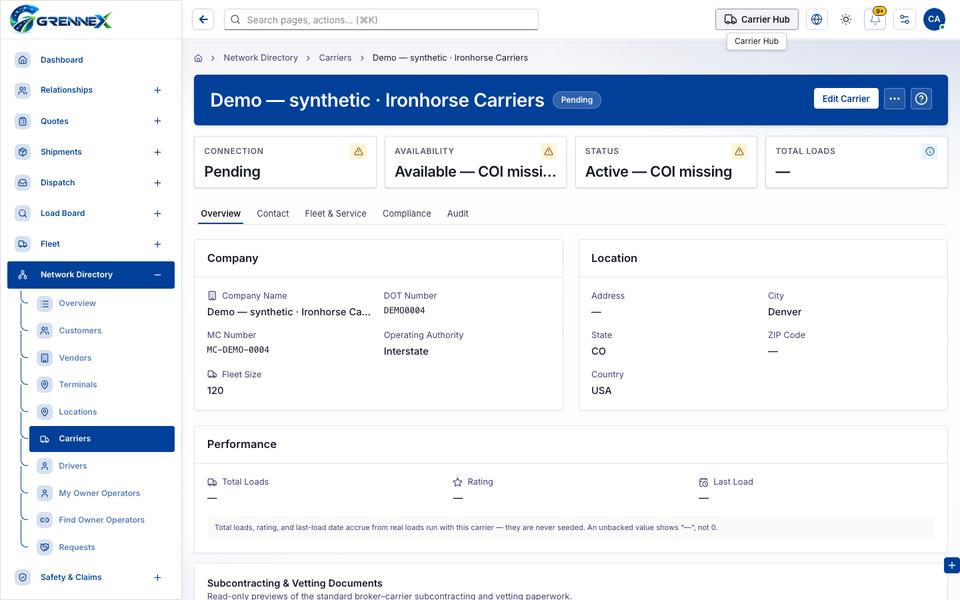This screenshot has height=600, width=960.
Task: Click the help question mark icon
Action: [921, 99]
